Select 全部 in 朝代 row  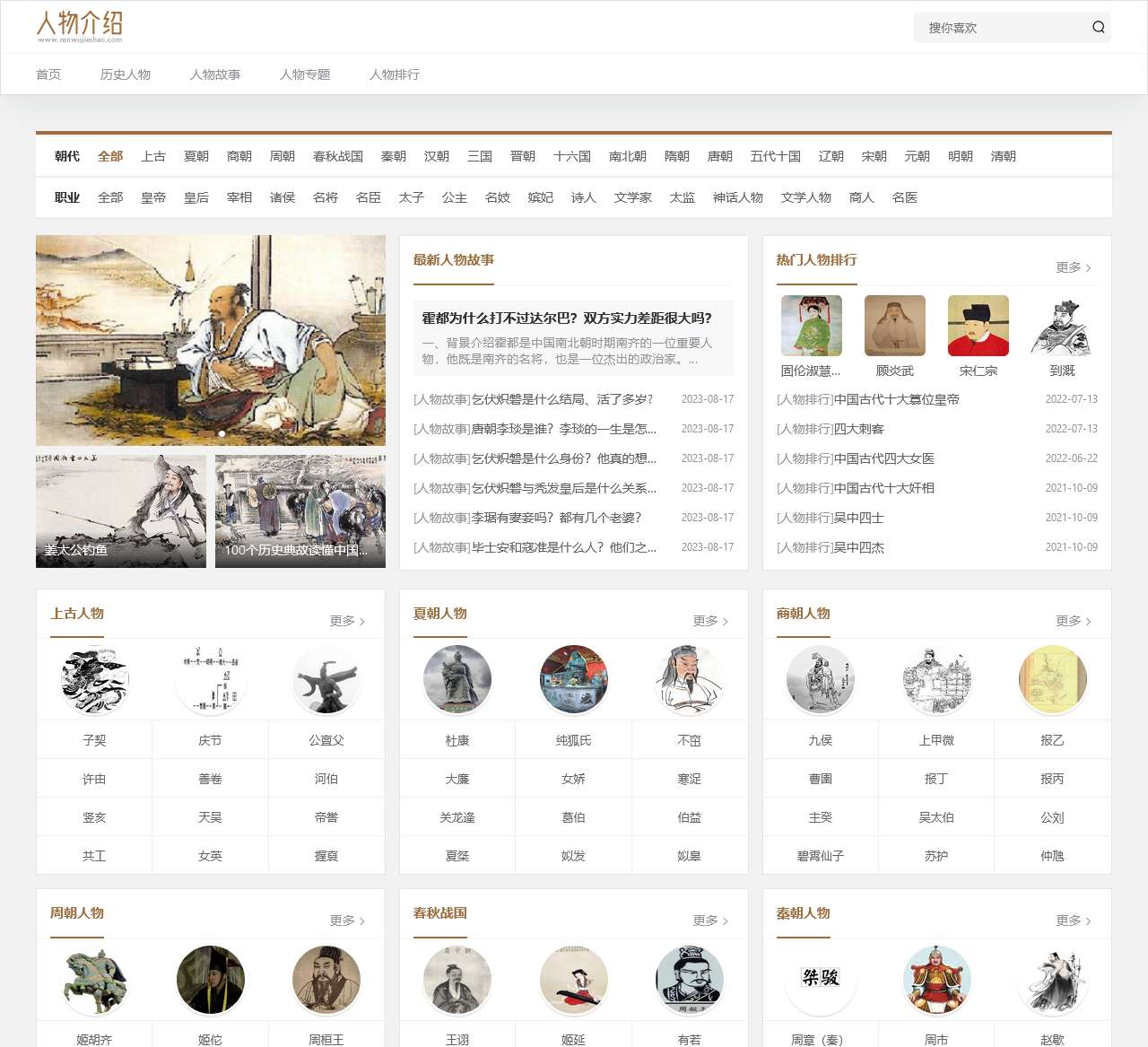tap(110, 156)
